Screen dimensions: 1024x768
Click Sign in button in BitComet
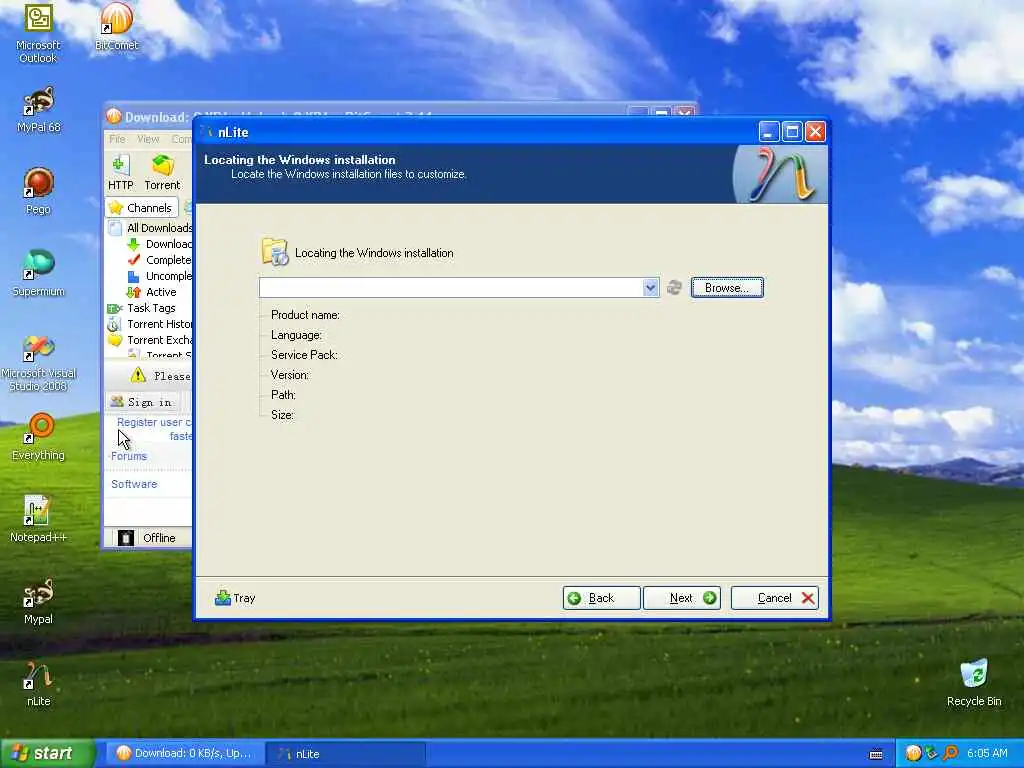142,402
